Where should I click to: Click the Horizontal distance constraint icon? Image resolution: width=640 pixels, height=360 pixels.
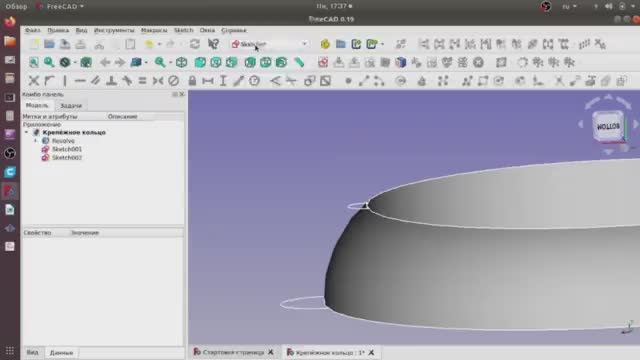point(208,80)
